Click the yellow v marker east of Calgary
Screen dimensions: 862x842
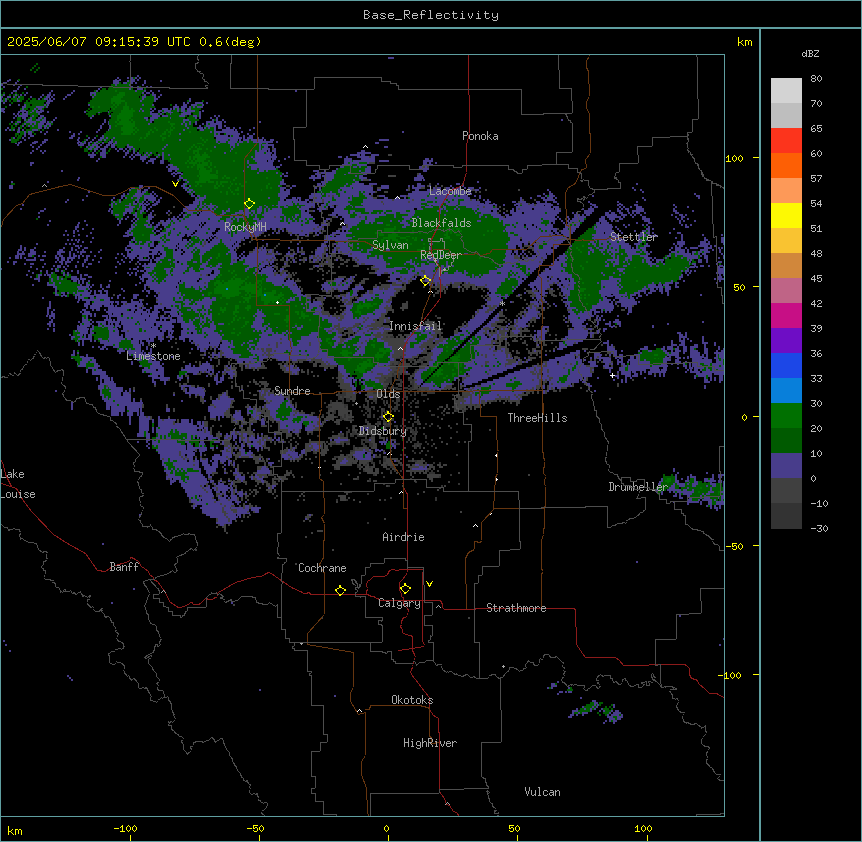point(429,584)
